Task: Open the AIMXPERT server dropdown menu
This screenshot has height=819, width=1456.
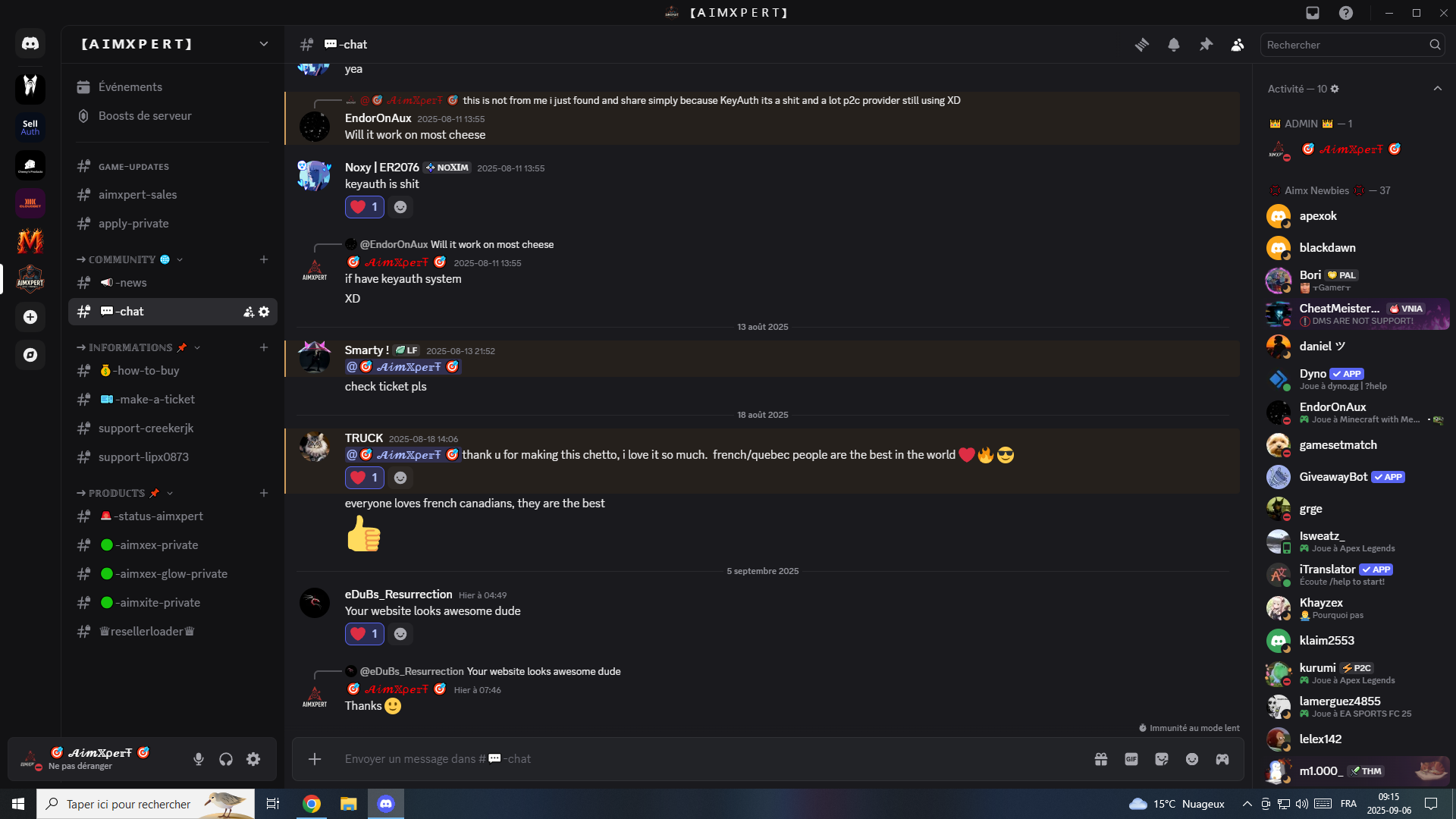Action: tap(263, 44)
